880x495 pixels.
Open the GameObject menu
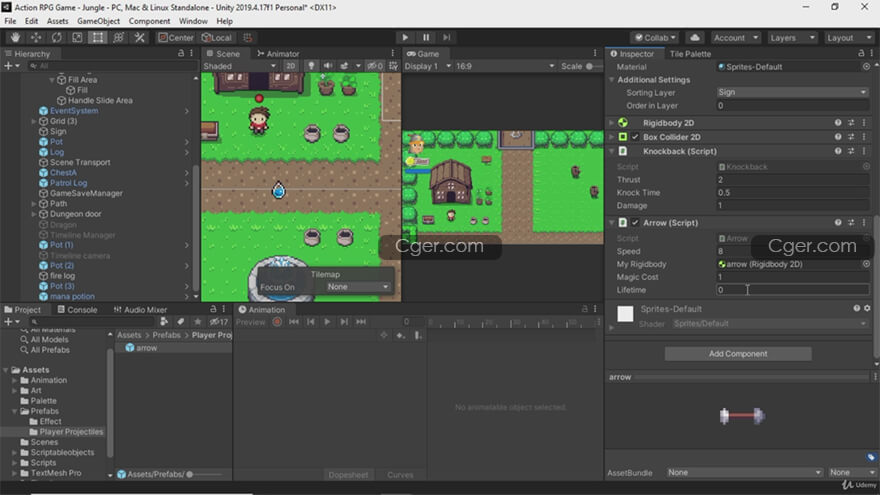[98, 21]
